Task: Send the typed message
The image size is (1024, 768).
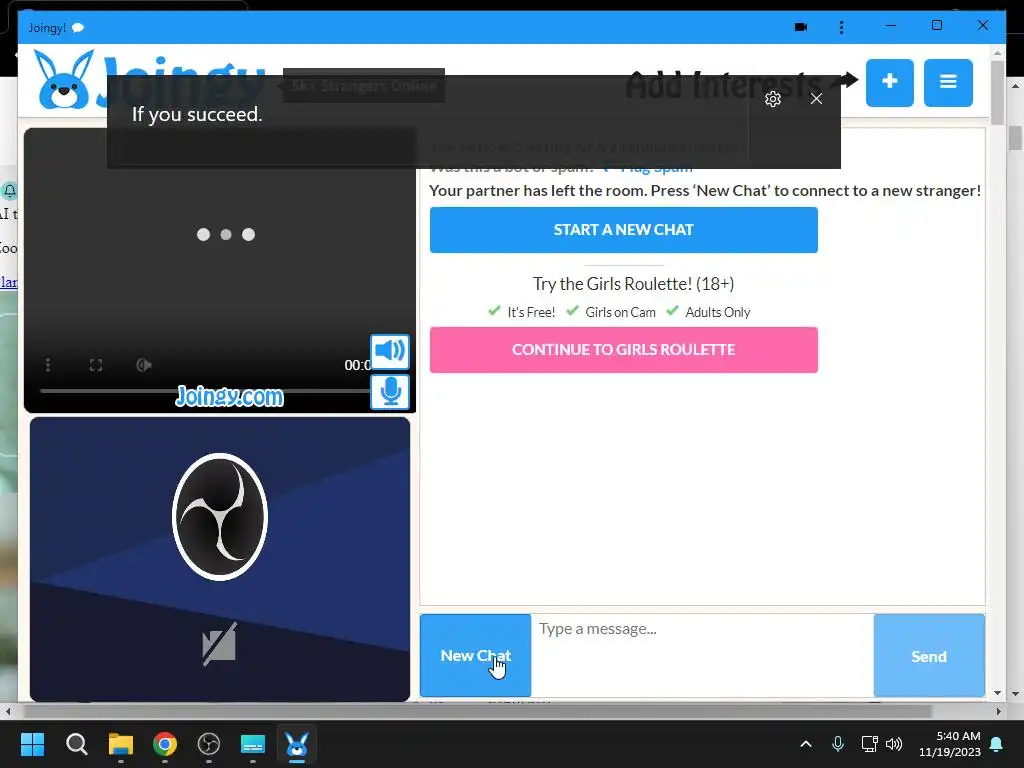Action: (x=929, y=655)
